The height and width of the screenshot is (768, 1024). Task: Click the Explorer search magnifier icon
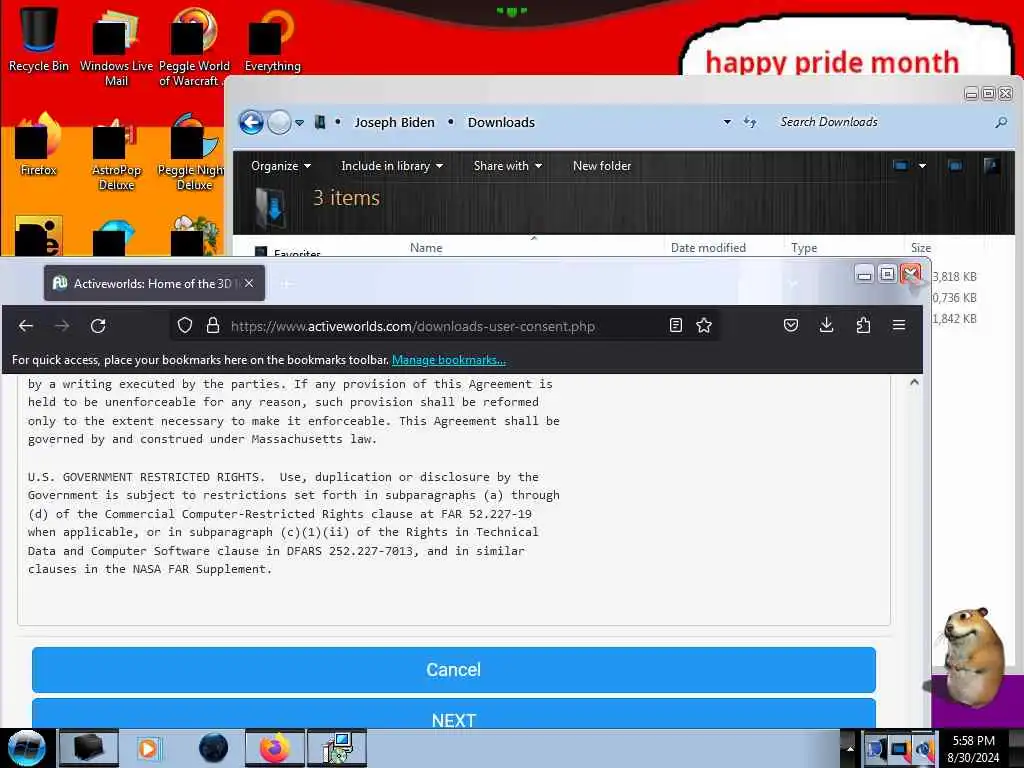click(1001, 122)
